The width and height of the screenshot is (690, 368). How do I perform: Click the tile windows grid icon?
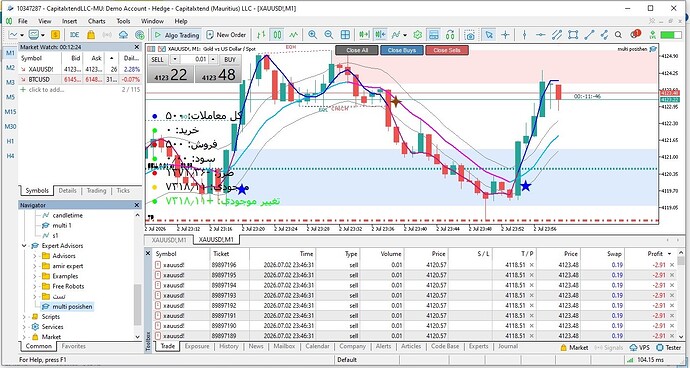[345, 35]
